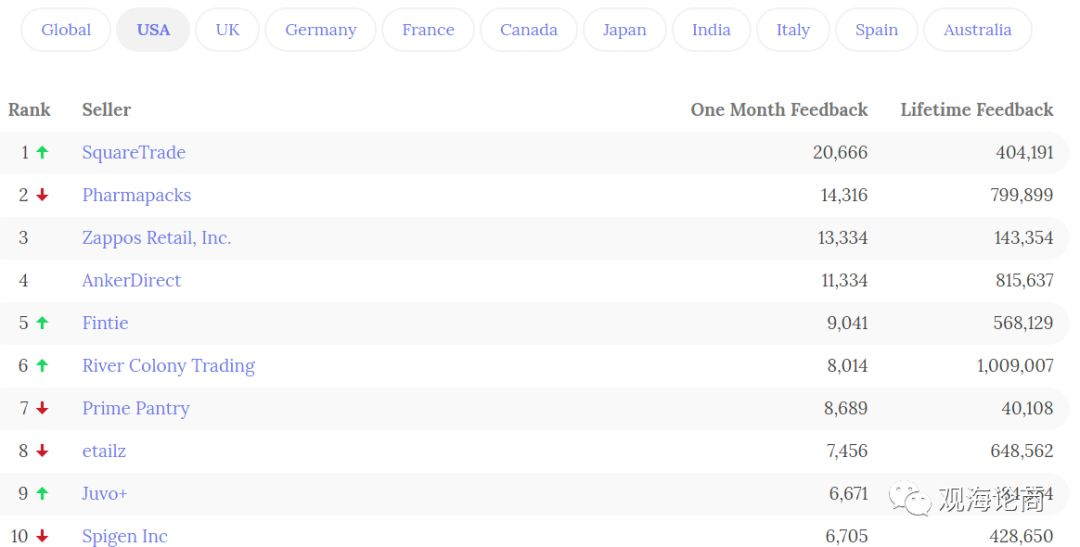Select the India tab
This screenshot has height=547, width=1080.
click(x=711, y=30)
